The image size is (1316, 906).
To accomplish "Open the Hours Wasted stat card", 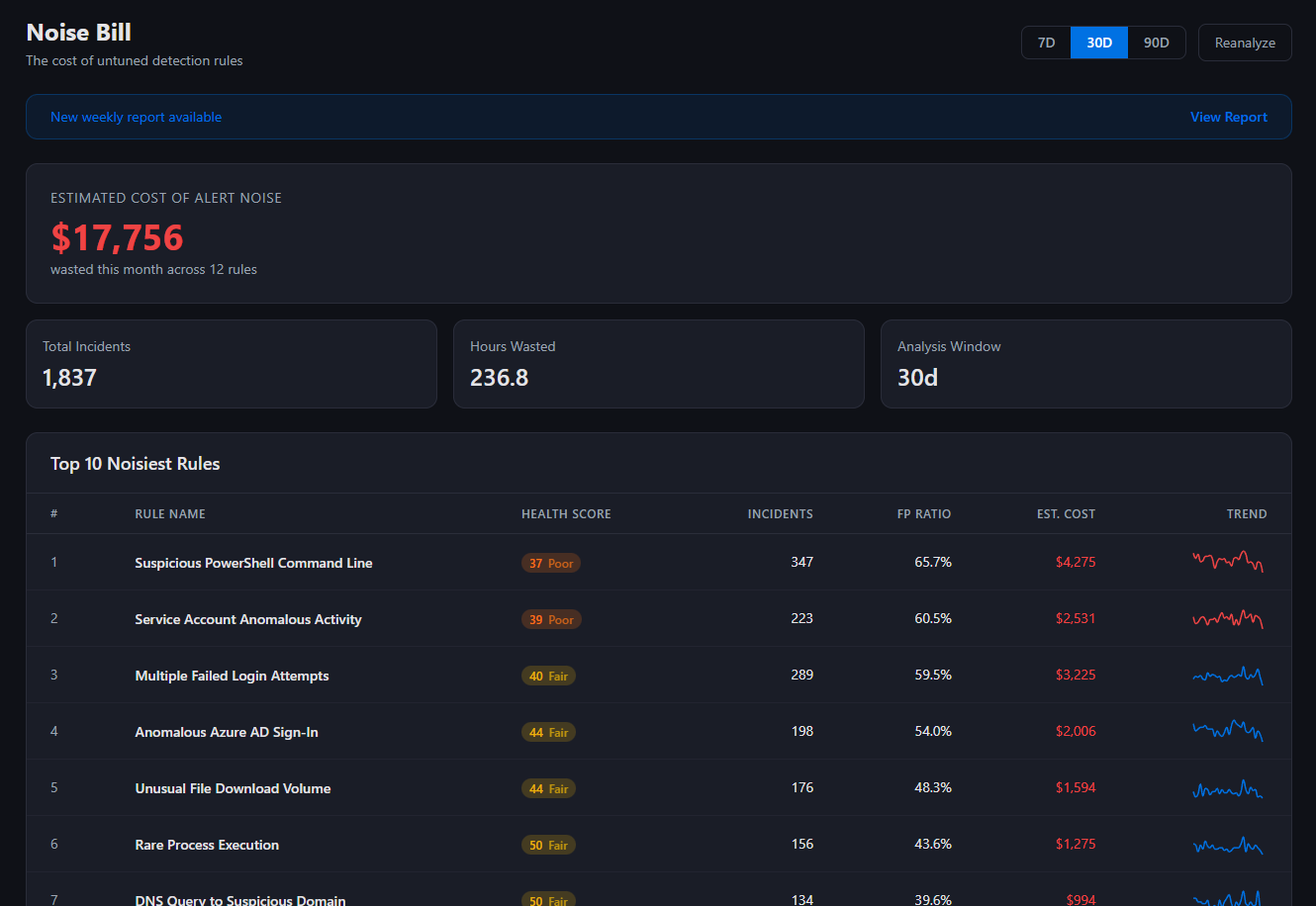I will click(x=658, y=363).
